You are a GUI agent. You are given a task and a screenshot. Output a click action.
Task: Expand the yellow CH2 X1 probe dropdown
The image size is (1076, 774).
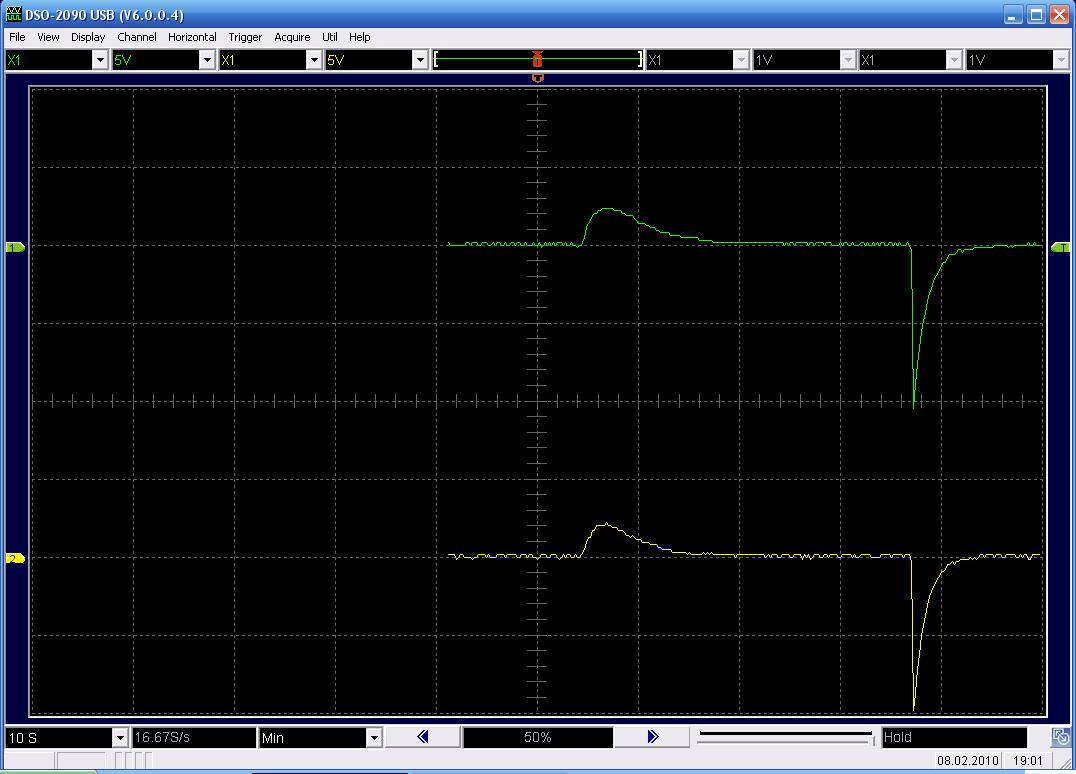(x=314, y=60)
